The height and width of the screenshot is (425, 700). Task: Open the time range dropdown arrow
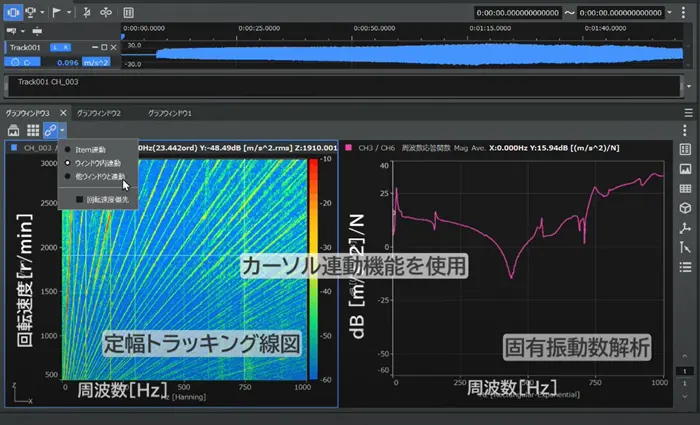point(667,13)
